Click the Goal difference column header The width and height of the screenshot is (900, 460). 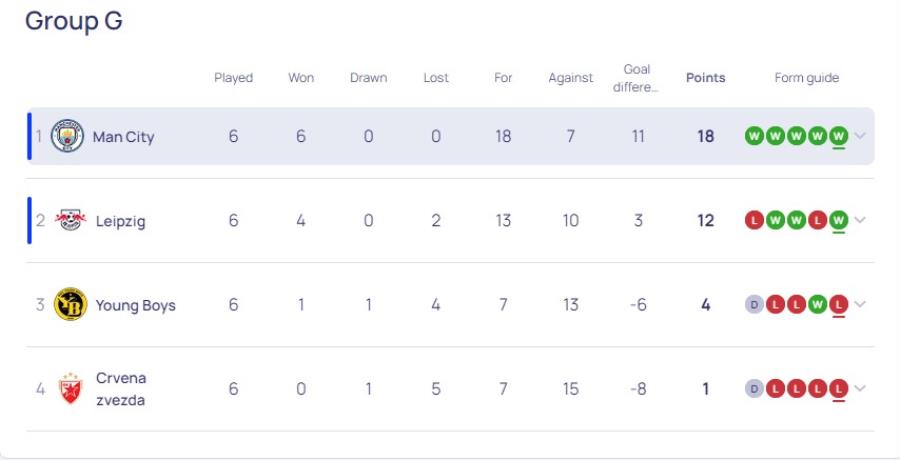(x=636, y=78)
